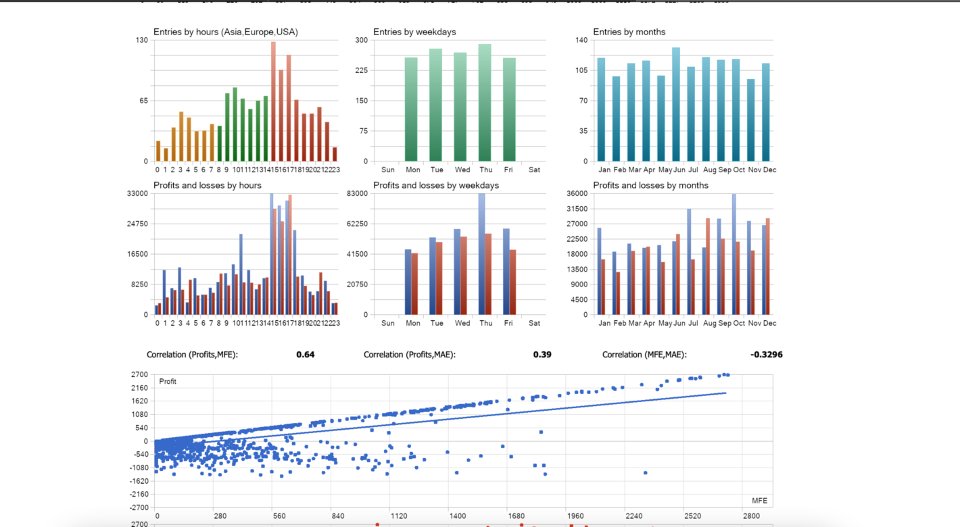Click y-axis value 33000 in hourly profits chart
The height and width of the screenshot is (527, 960).
137,193
